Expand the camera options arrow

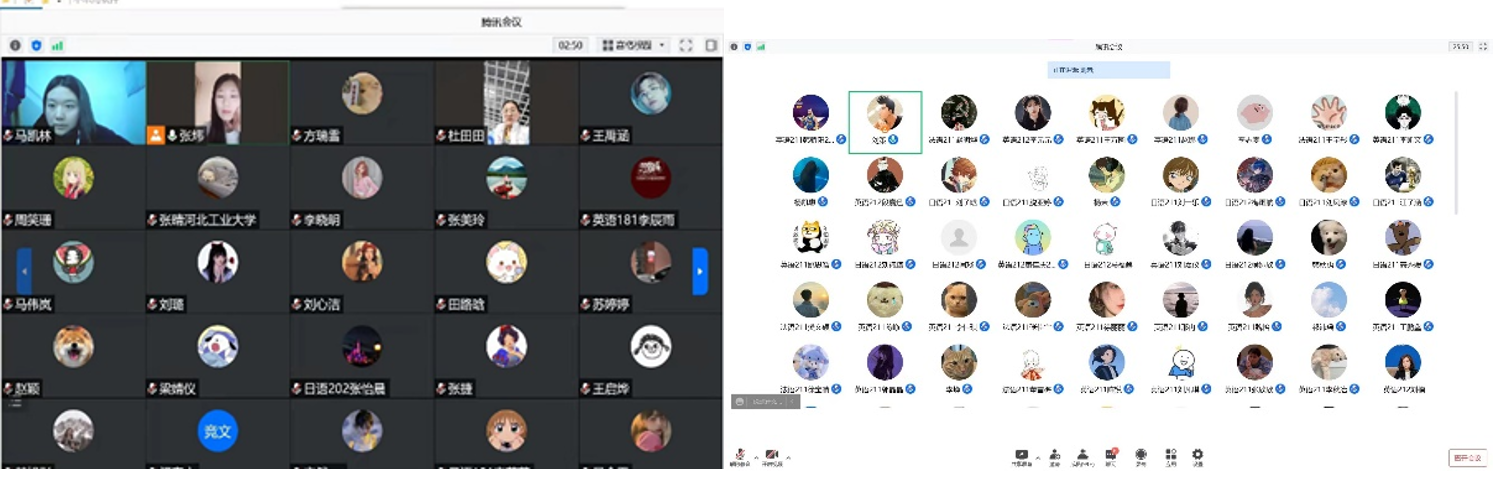[788, 457]
